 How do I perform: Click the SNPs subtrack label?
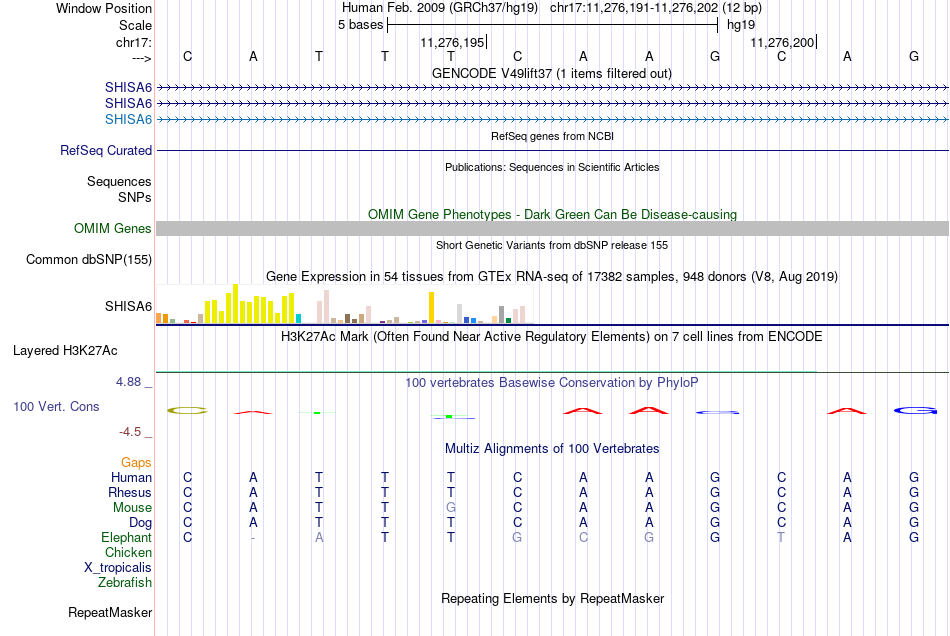pyautogui.click(x=135, y=197)
